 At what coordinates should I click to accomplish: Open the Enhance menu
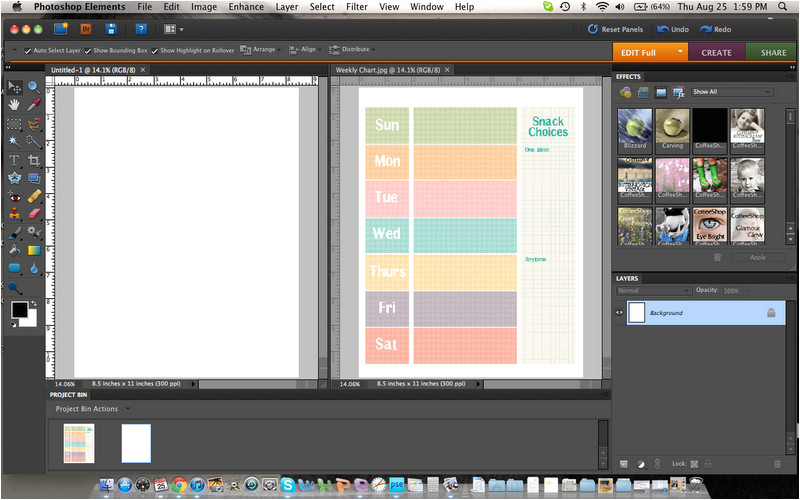[x=246, y=7]
